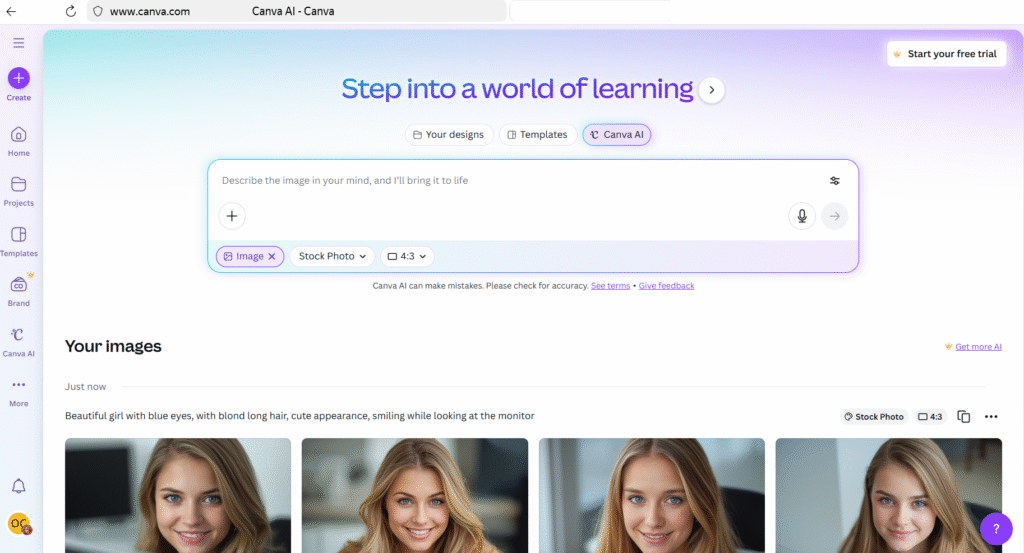Switch to the Templates tab

pyautogui.click(x=537, y=135)
